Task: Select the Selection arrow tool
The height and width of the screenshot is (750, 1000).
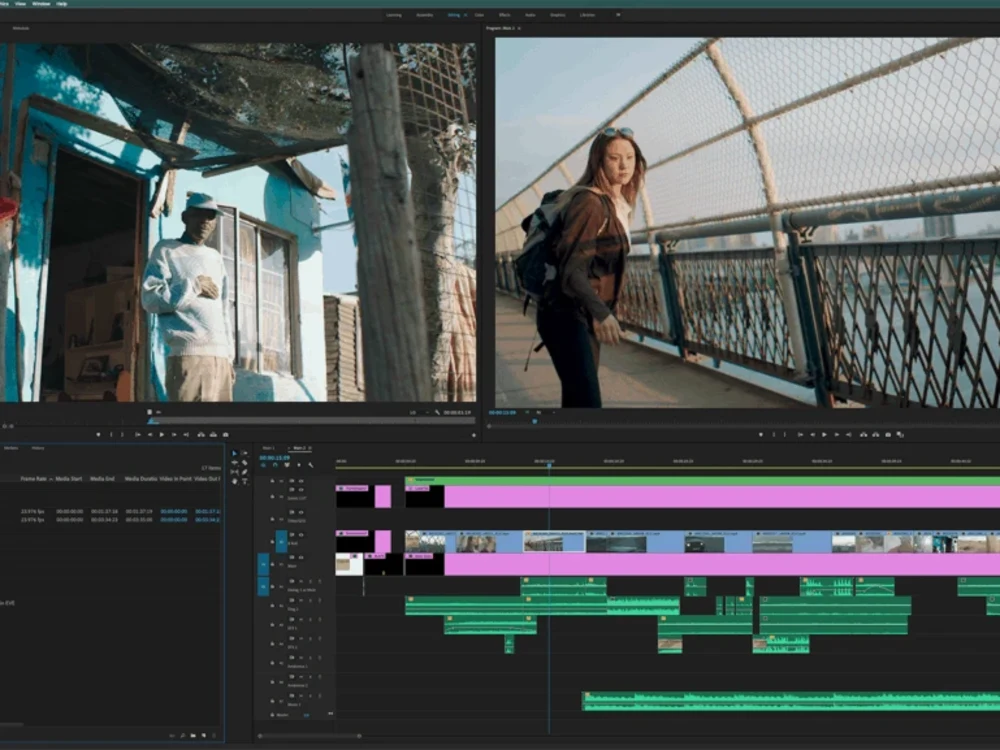Action: coord(234,453)
